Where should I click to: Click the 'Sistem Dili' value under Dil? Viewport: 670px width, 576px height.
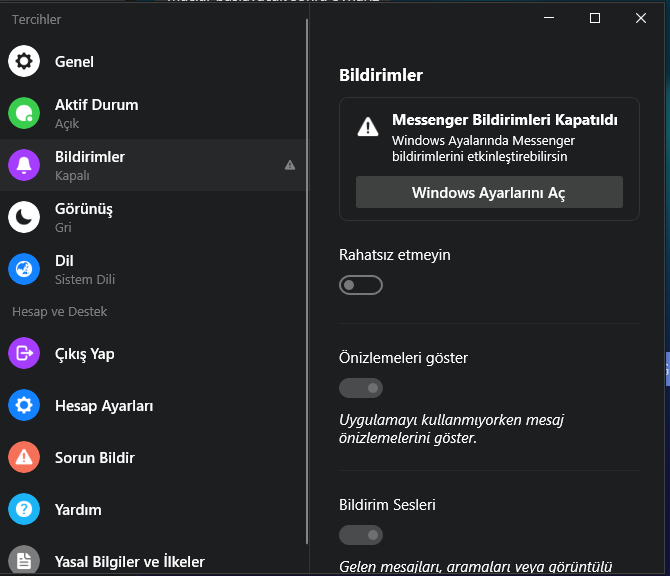(85, 279)
